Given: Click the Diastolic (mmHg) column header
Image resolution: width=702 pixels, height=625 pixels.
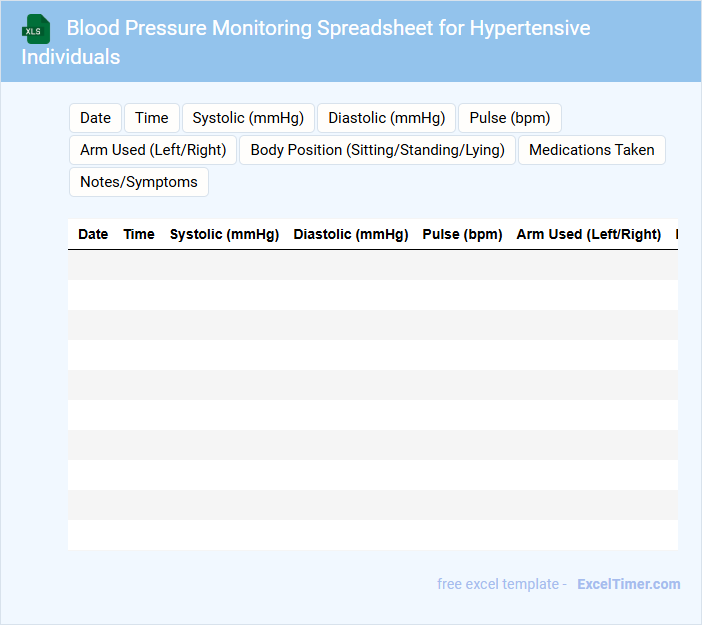Looking at the screenshot, I should point(351,234).
